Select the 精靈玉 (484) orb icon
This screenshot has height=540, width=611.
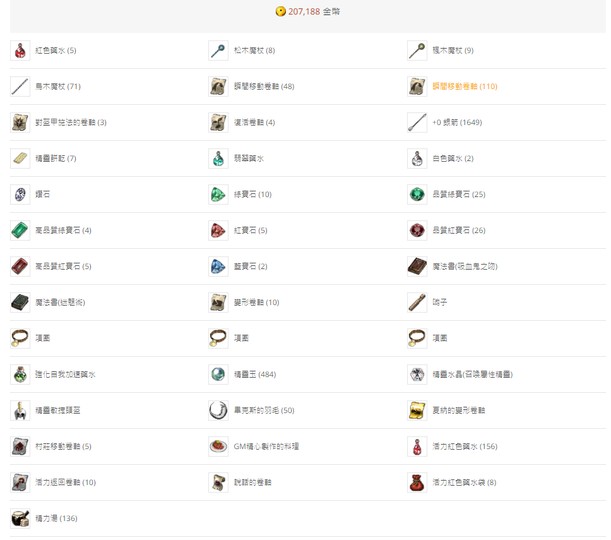pyautogui.click(x=218, y=375)
